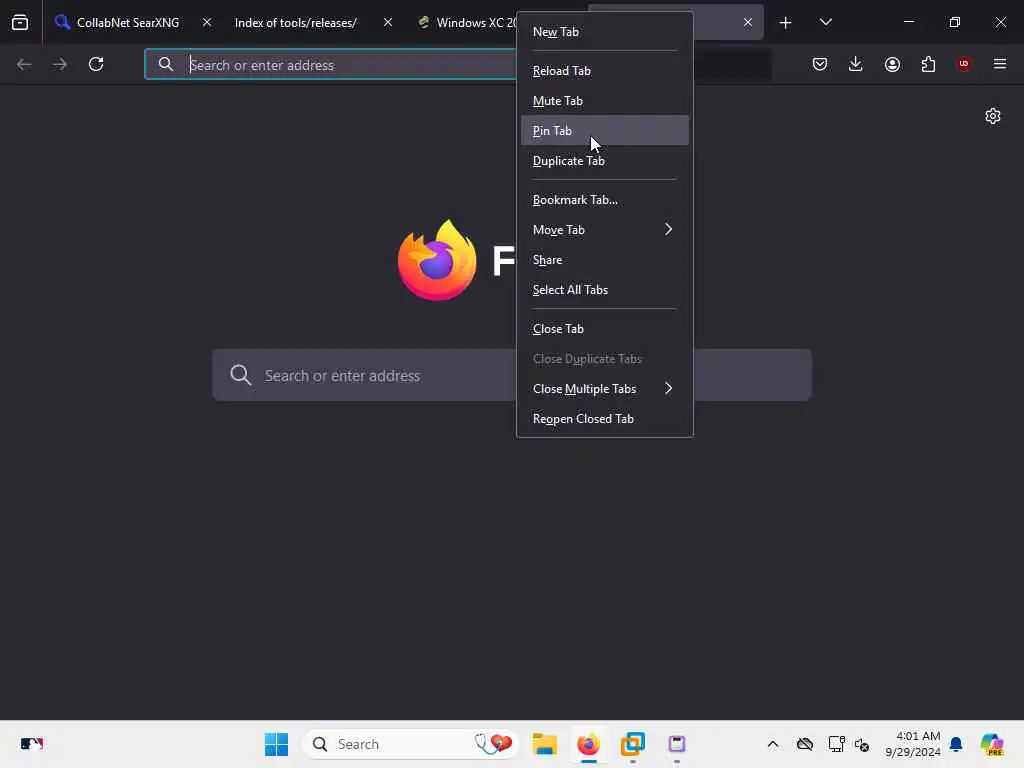Choose Reload Tab in context menu
This screenshot has height=768, width=1024.
605,71
